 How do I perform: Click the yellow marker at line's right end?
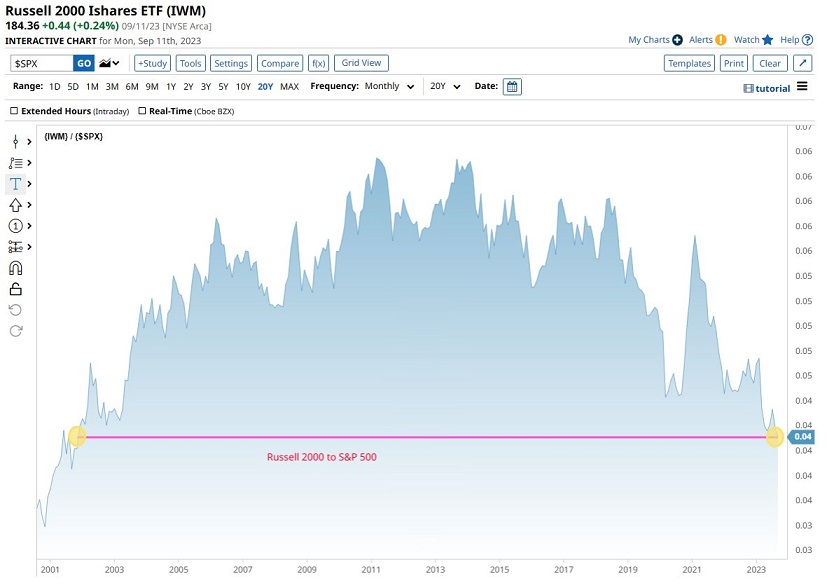pyautogui.click(x=774, y=437)
